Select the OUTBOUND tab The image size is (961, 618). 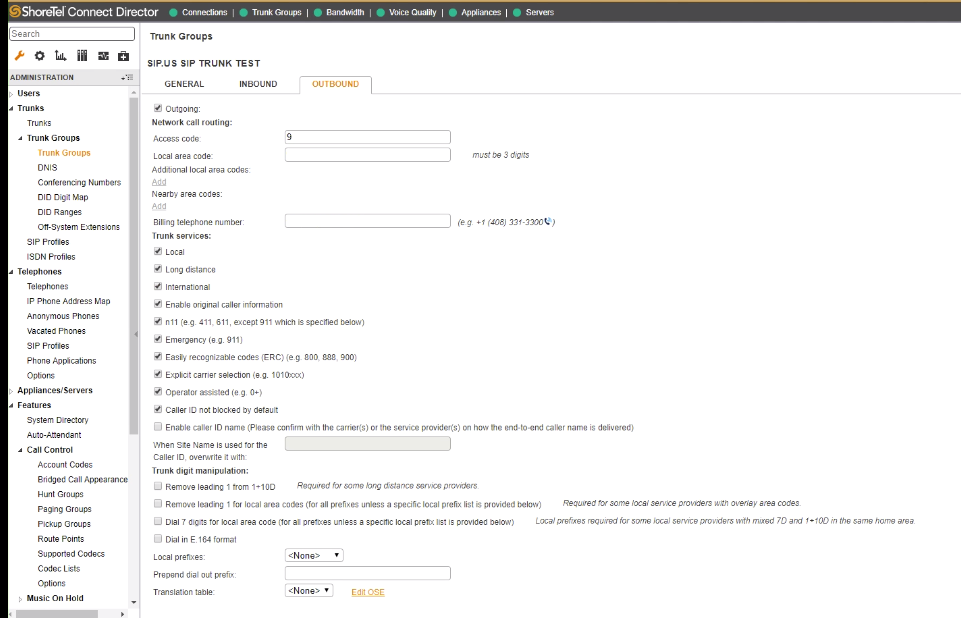tap(335, 84)
